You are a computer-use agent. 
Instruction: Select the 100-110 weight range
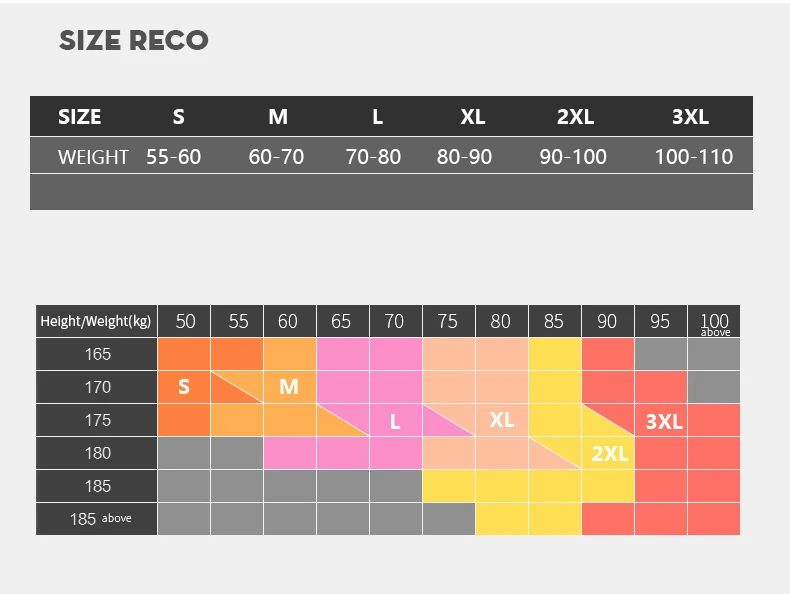coord(694,157)
